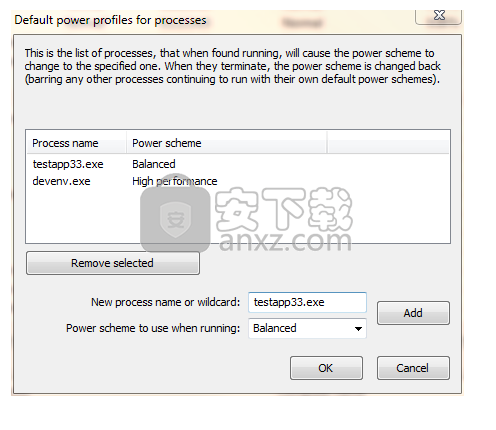Remove the selected process from list
This screenshot has height=430, width=496.
tap(113, 263)
